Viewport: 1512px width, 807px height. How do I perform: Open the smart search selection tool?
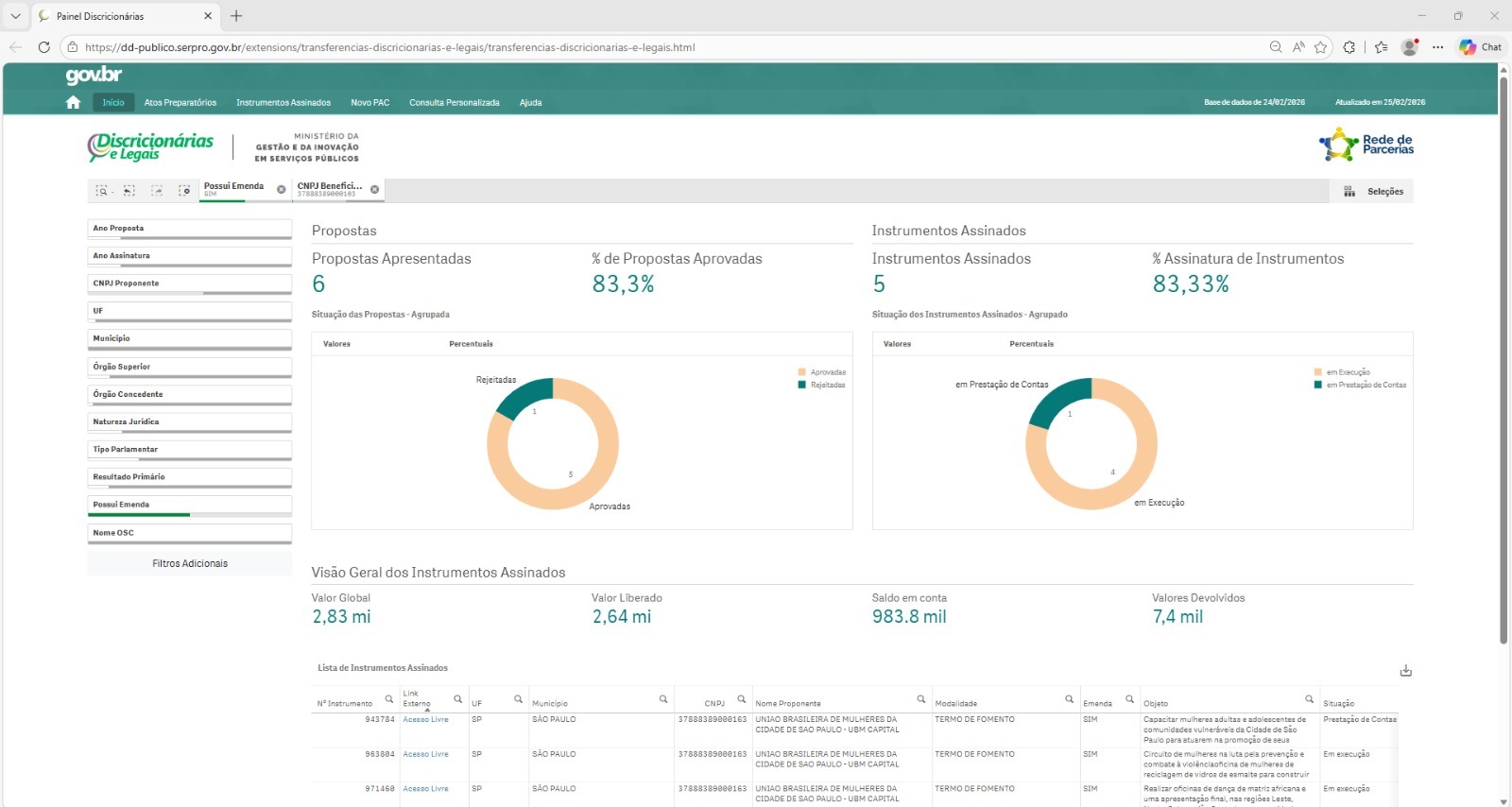click(102, 191)
